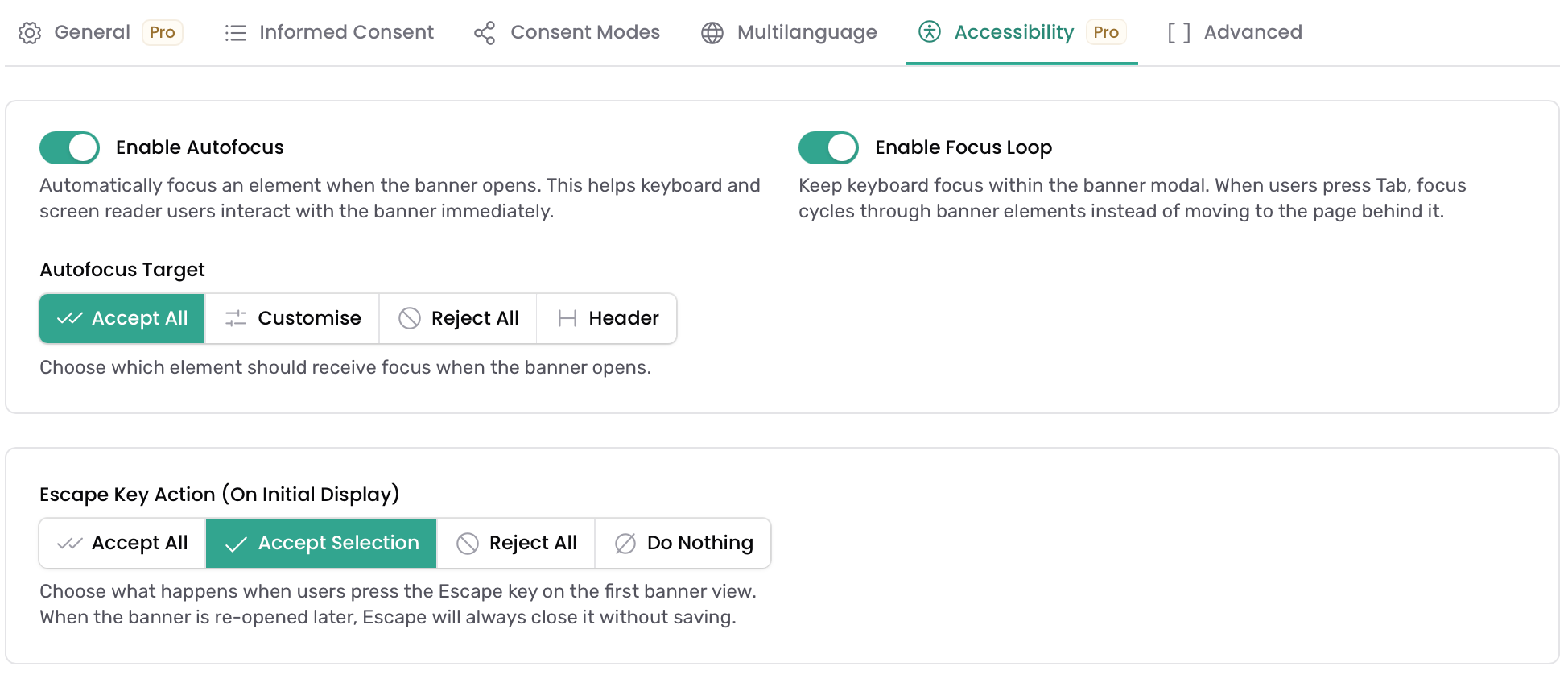Click the General tab gear icon
This screenshot has height=683, width=1568.
click(x=30, y=33)
